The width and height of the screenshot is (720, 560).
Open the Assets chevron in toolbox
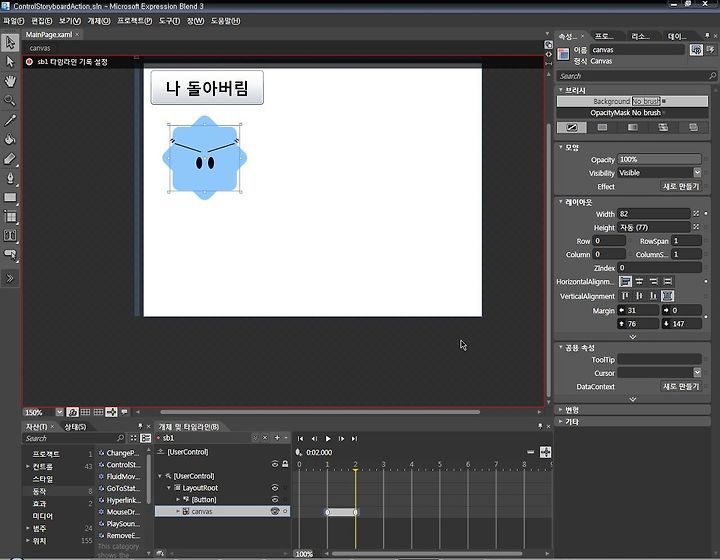pos(10,278)
